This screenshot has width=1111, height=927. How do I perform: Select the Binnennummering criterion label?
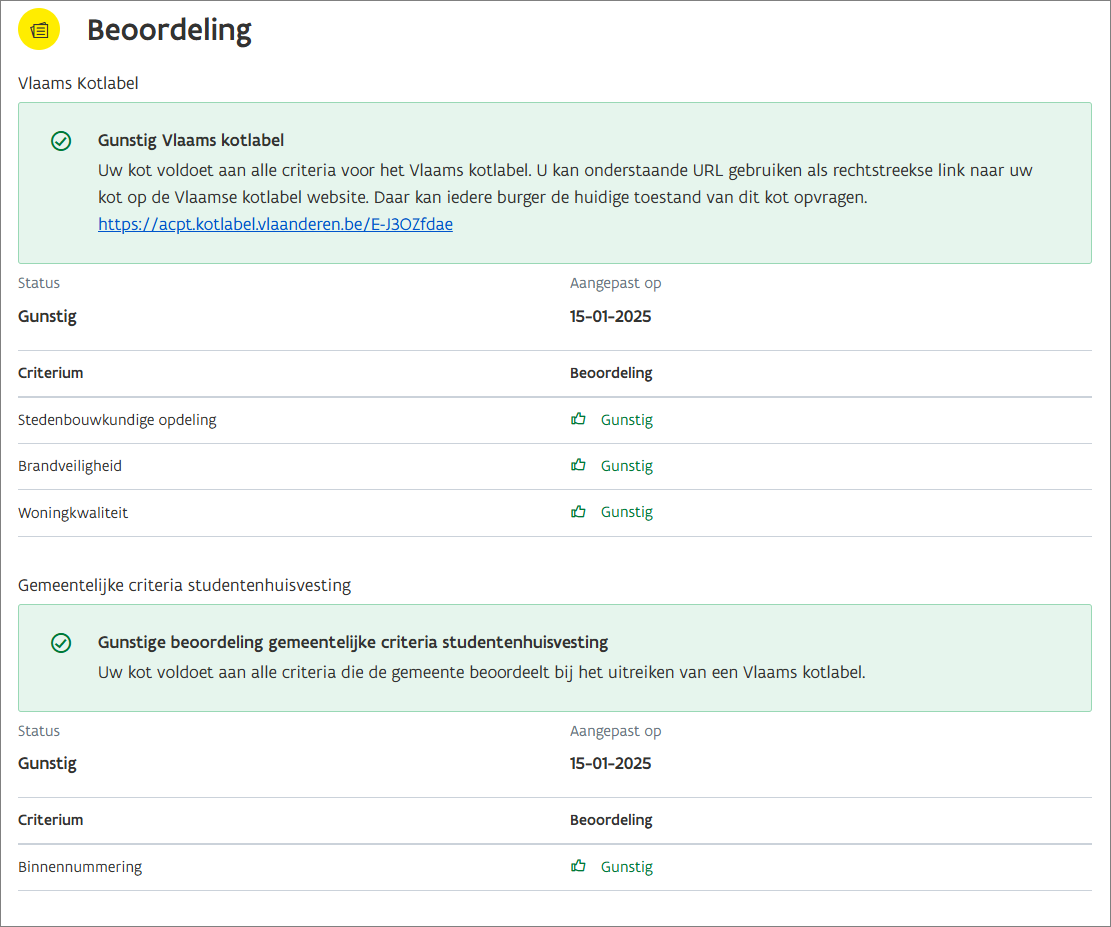click(80, 867)
